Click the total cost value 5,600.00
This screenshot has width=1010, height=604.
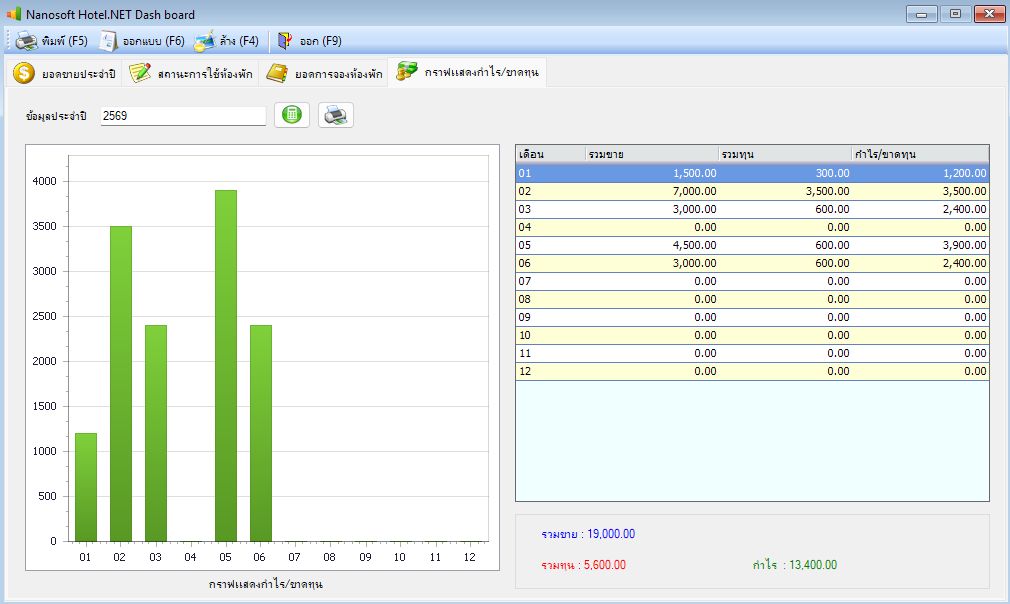(604, 565)
